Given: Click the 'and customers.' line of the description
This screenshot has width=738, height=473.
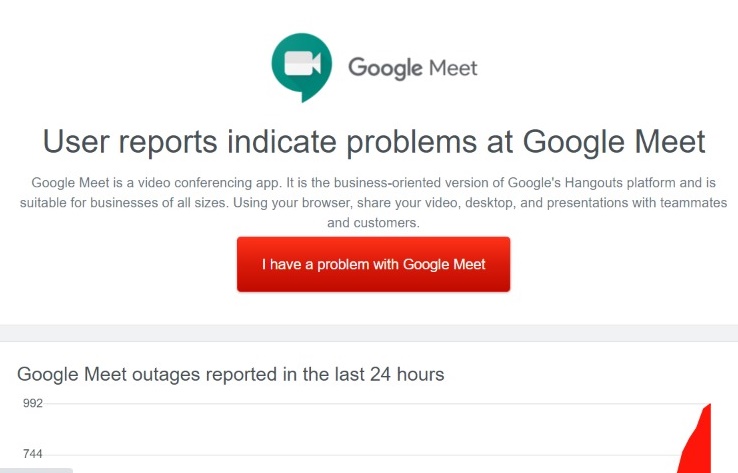Looking at the screenshot, I should (x=373, y=223).
